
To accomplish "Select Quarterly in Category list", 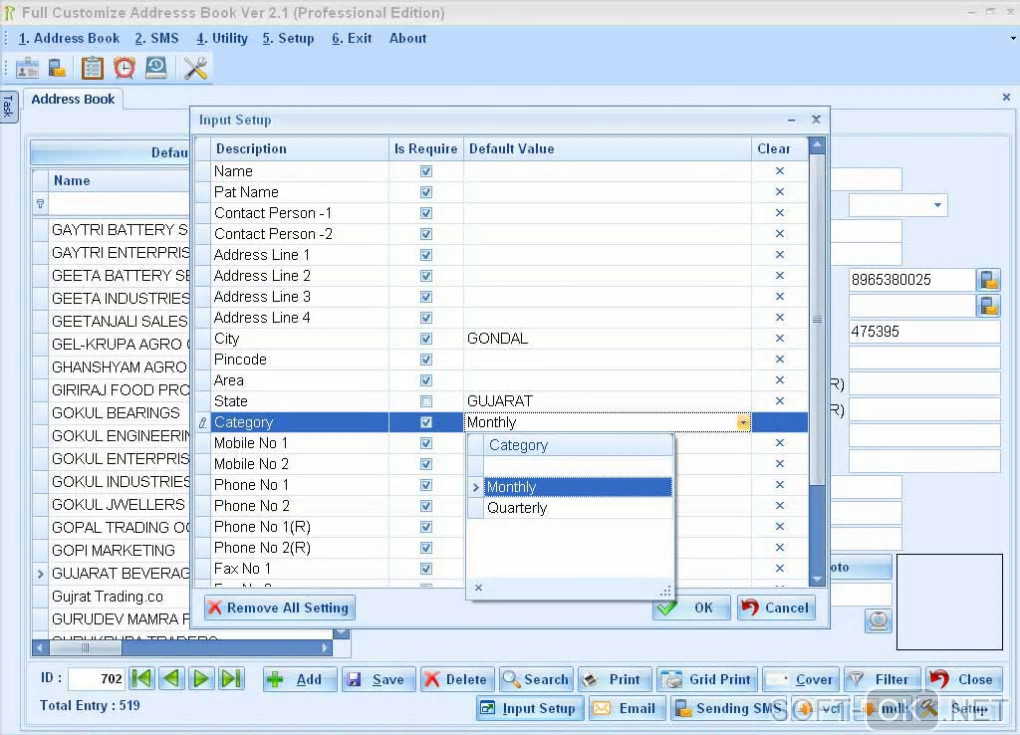I will tap(578, 508).
